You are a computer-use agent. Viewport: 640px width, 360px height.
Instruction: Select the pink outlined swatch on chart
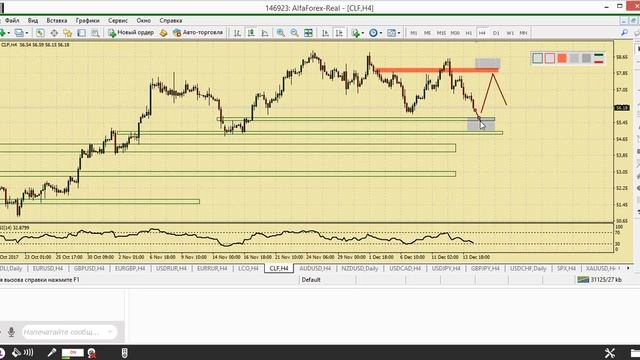click(x=549, y=58)
